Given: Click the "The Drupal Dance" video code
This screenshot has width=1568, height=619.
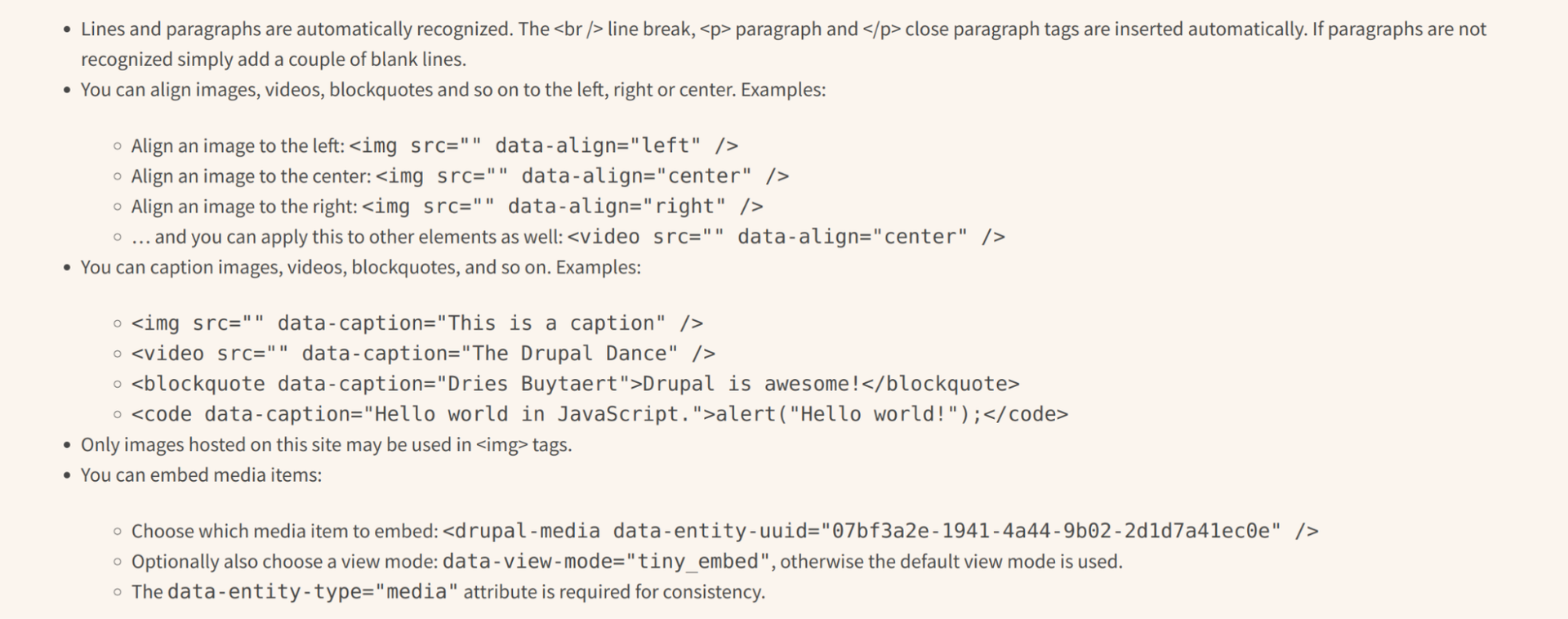Looking at the screenshot, I should click(423, 354).
